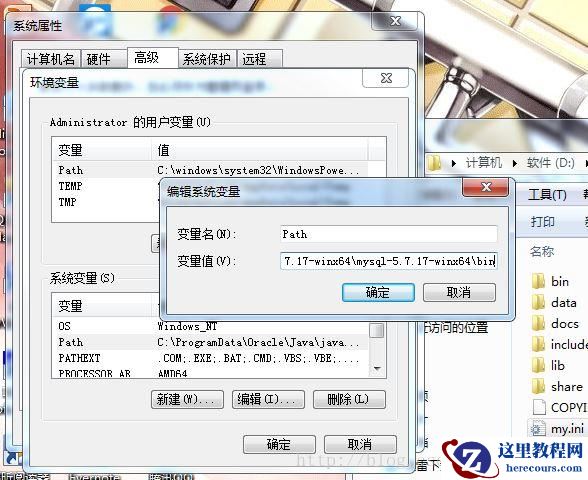The height and width of the screenshot is (480, 588).
Task: Click 取消 in the edit system variable dialog
Action: pyautogui.click(x=459, y=292)
